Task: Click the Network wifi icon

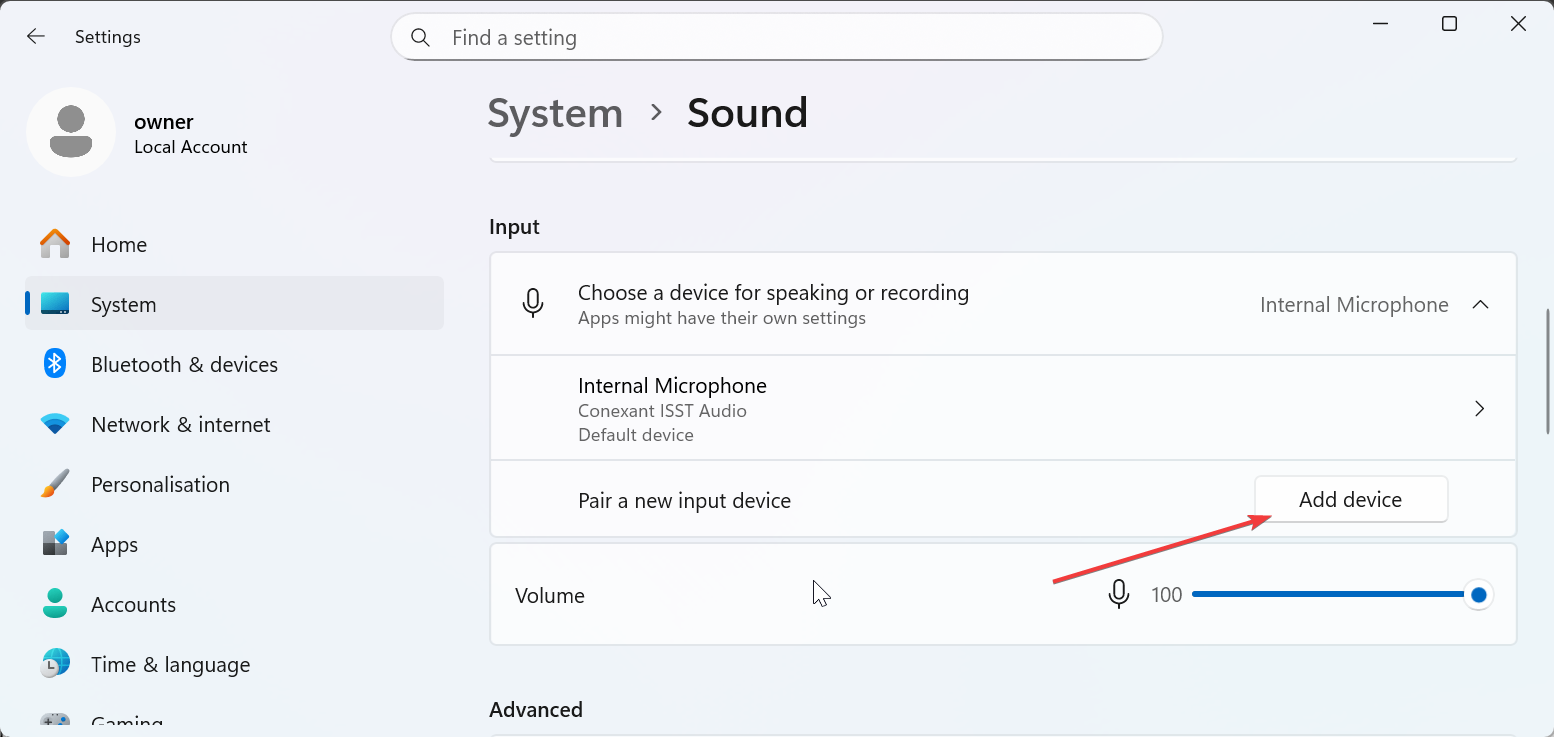Action: click(55, 424)
